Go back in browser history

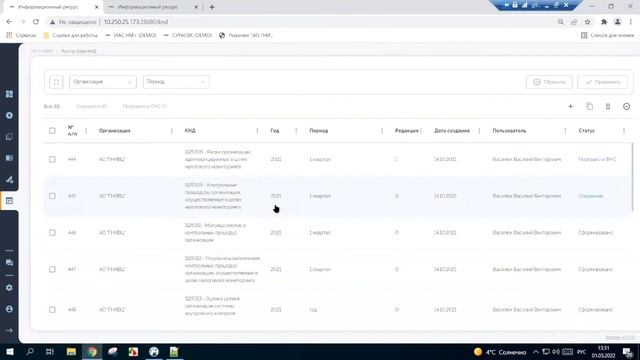(9, 22)
